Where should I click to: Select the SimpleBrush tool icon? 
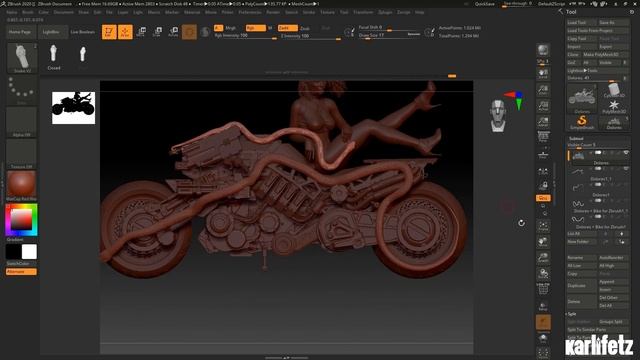(582, 122)
